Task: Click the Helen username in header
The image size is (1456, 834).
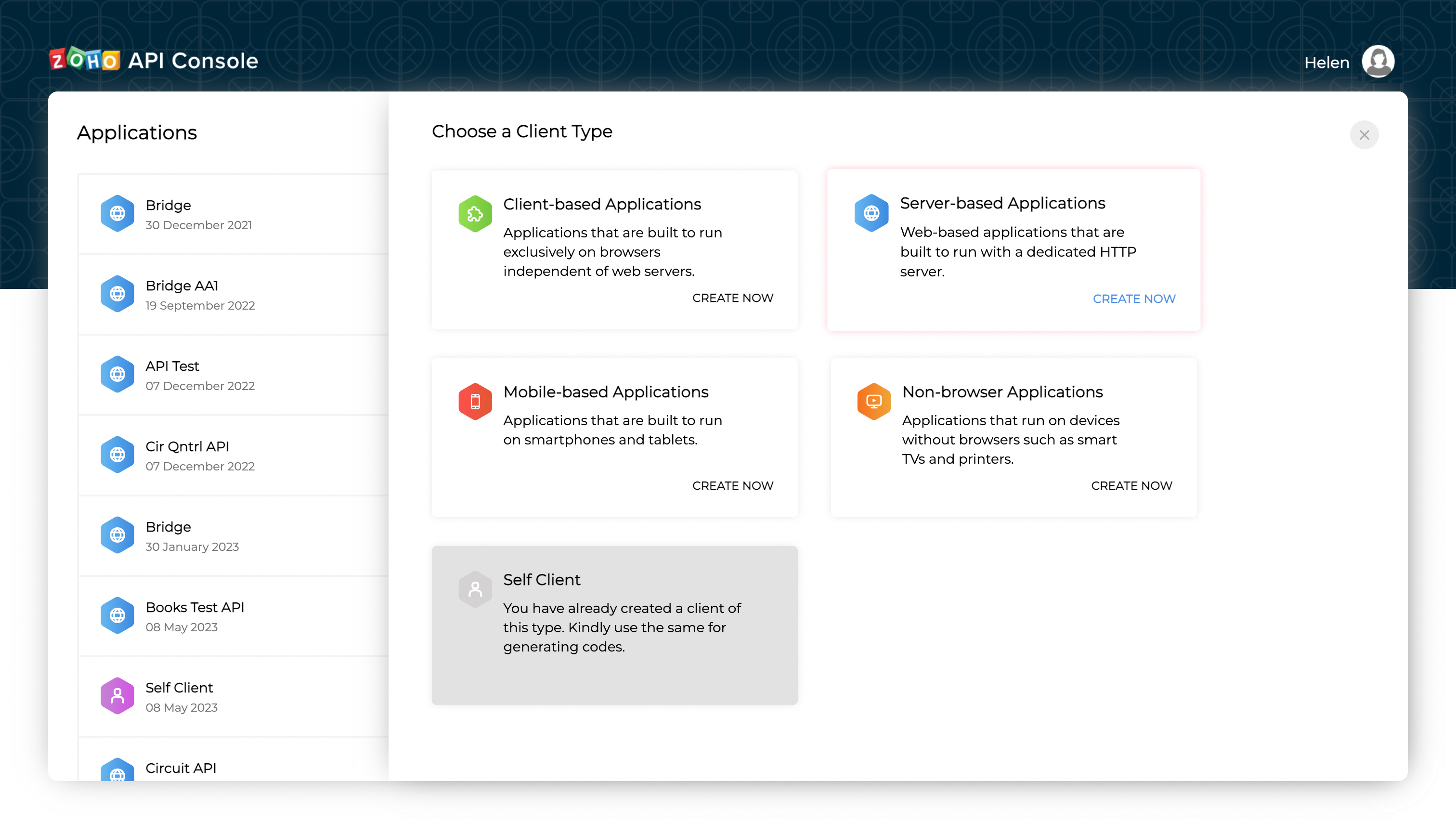Action: (x=1326, y=63)
